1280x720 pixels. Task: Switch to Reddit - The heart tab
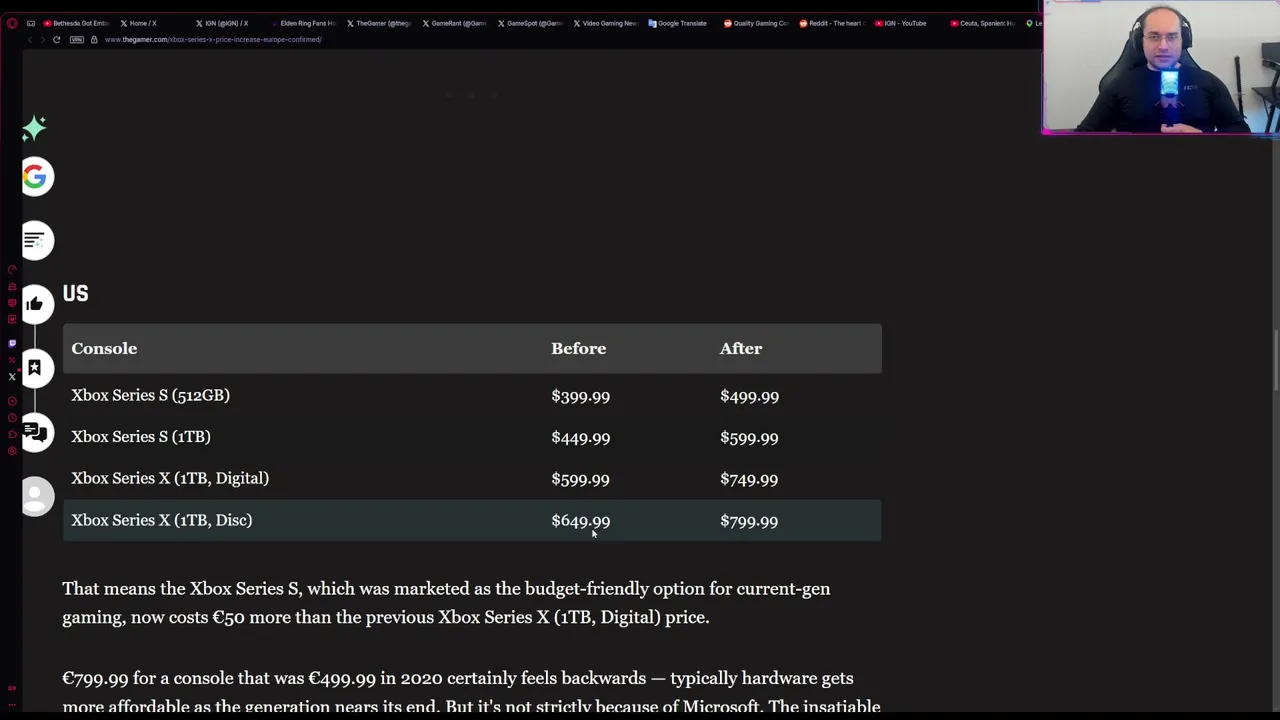(x=832, y=23)
